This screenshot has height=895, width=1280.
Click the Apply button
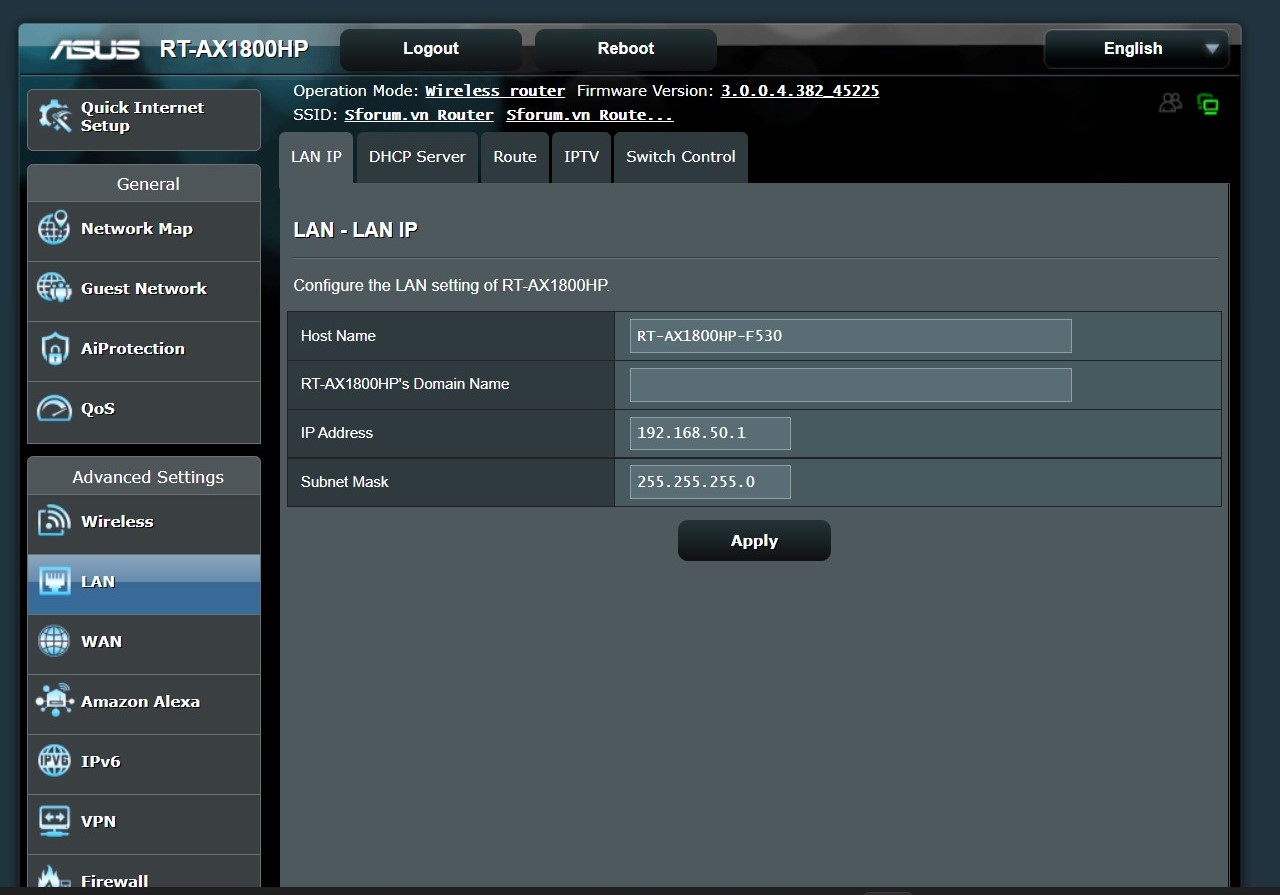(754, 541)
